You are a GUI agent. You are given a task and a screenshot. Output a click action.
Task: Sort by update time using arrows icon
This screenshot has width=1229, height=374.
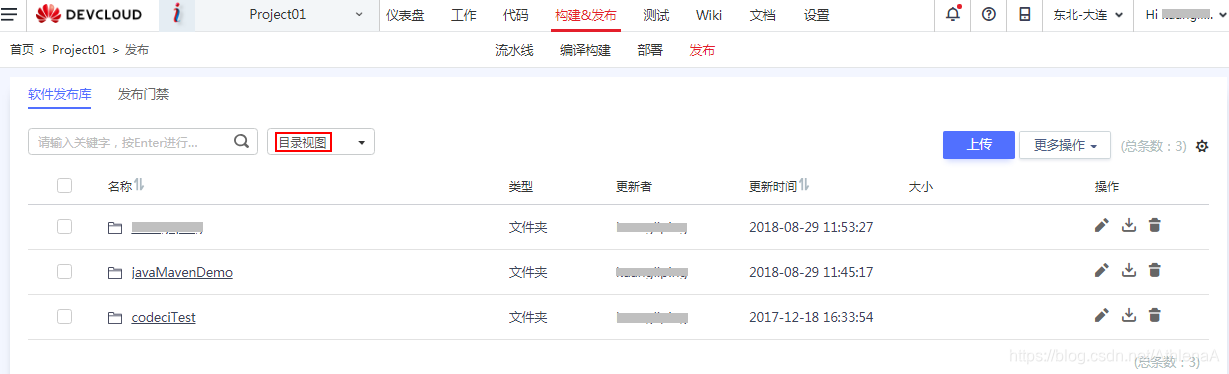pos(805,185)
